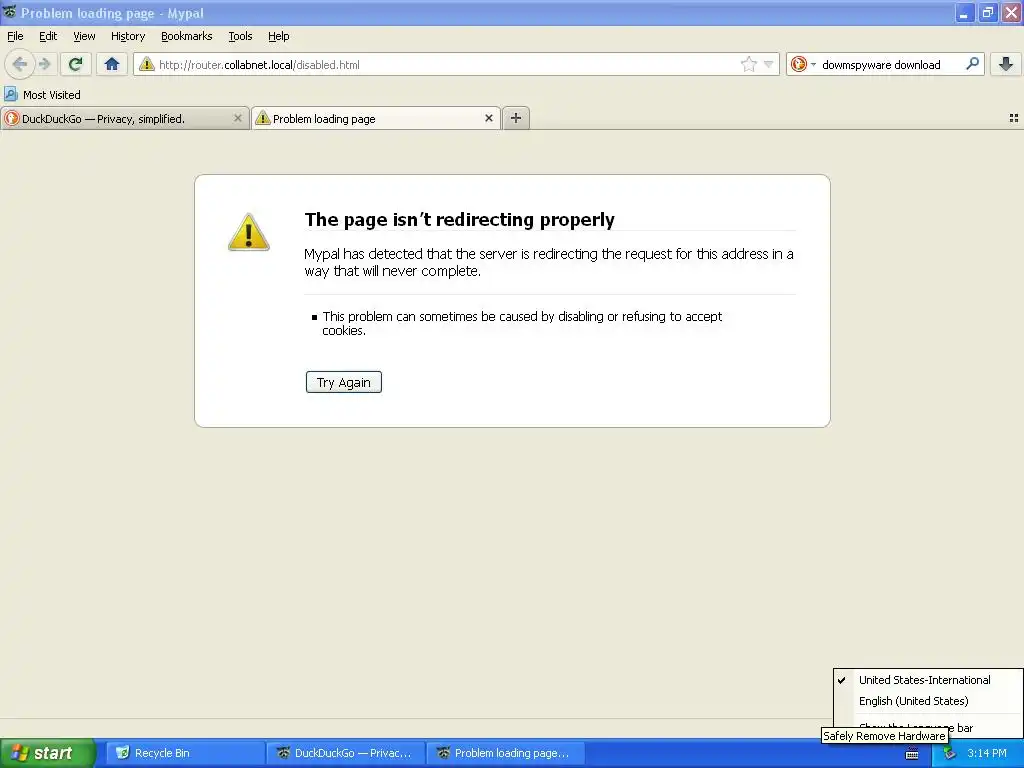
Task: Open the DuckDuckGo search engine selector
Action: click(803, 64)
